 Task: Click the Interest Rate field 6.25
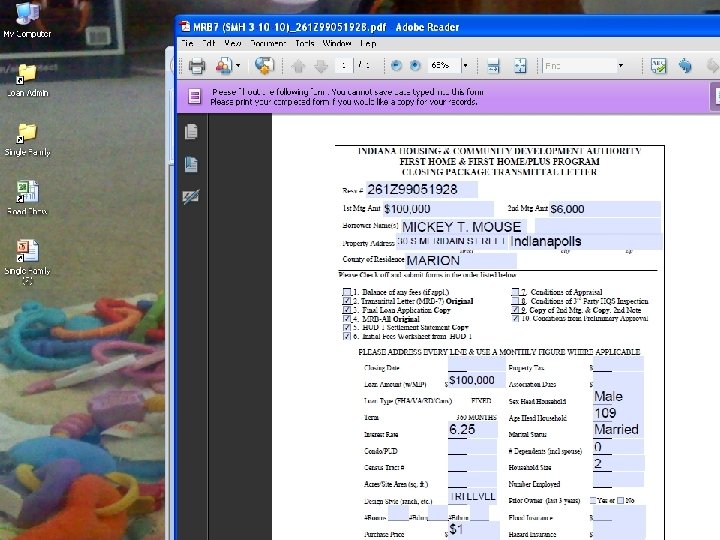[x=472, y=430]
